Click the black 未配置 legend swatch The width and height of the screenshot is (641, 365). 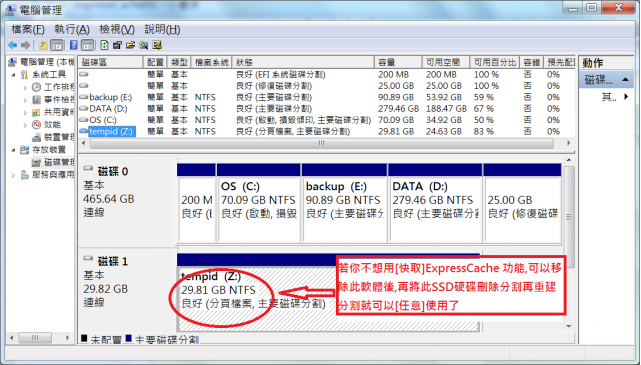(84, 338)
